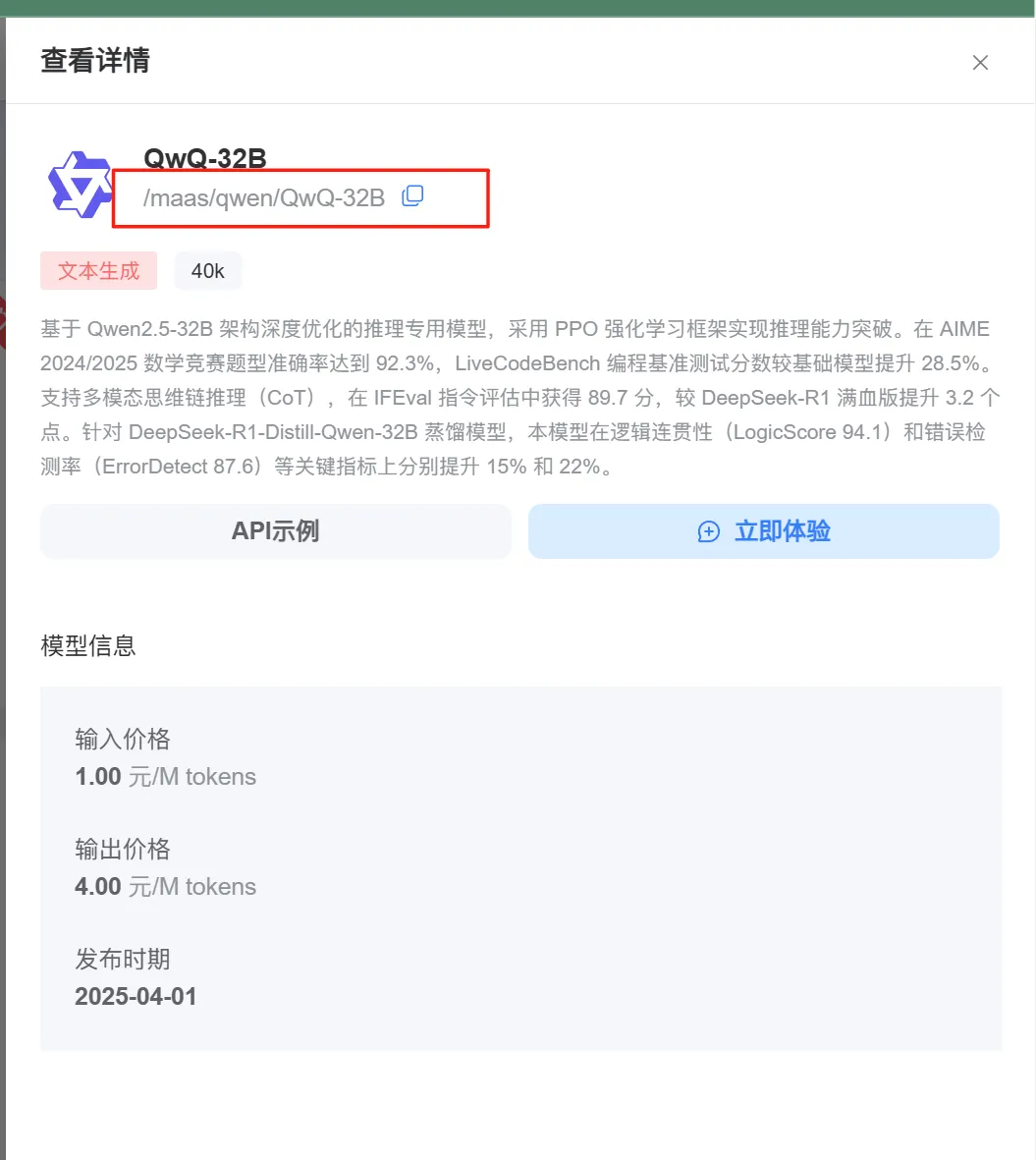Select the 40k context length tag
This screenshot has width=1036, height=1160.
point(208,271)
